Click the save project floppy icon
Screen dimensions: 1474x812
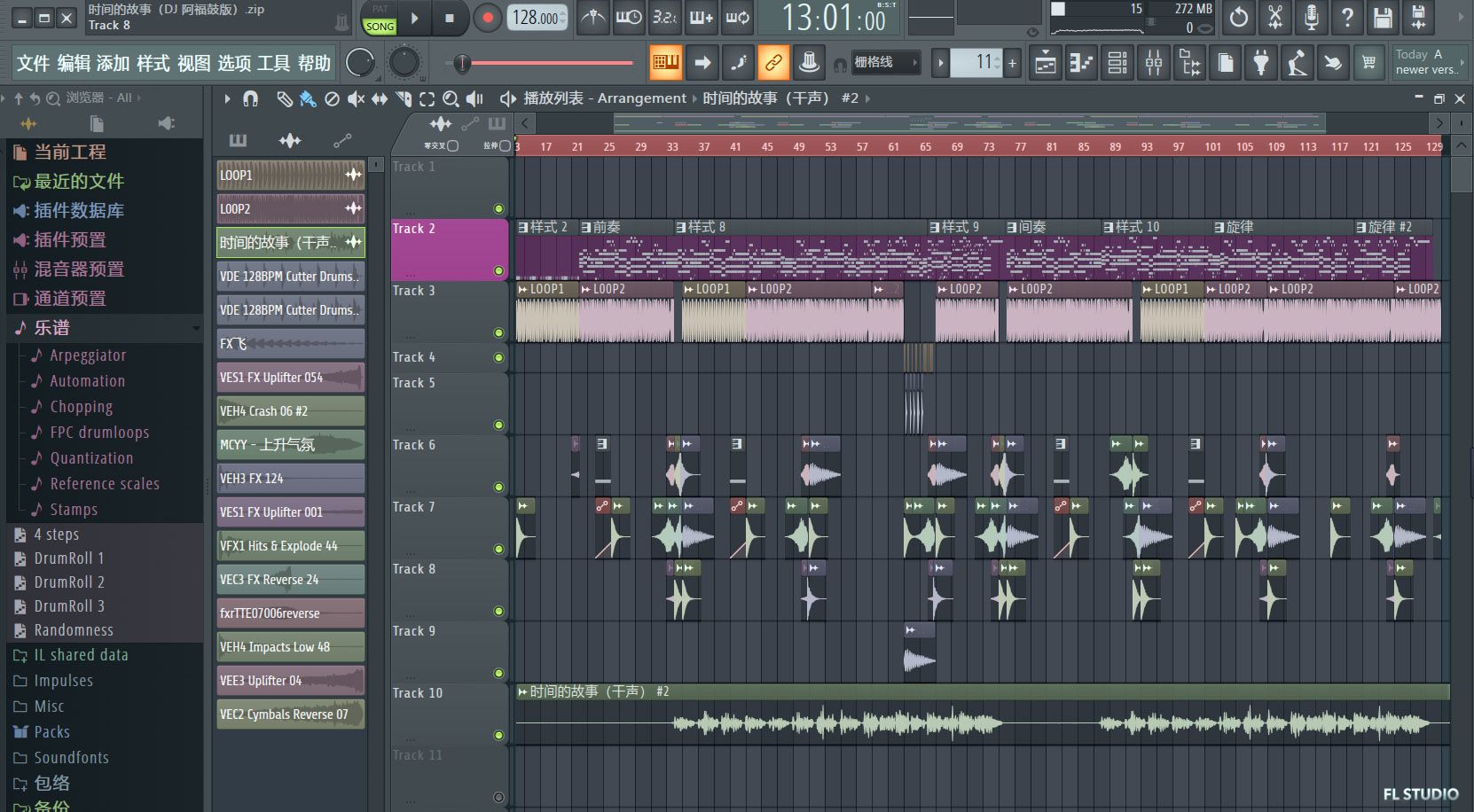click(x=1383, y=17)
